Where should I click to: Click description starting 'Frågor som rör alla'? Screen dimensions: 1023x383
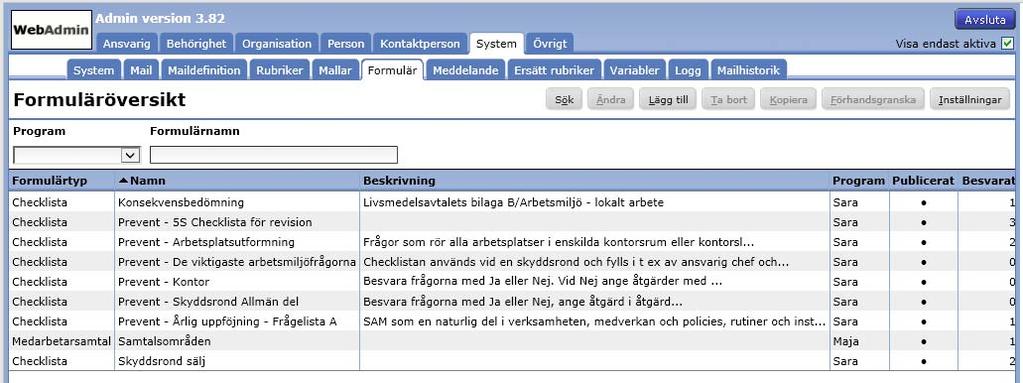pos(558,242)
